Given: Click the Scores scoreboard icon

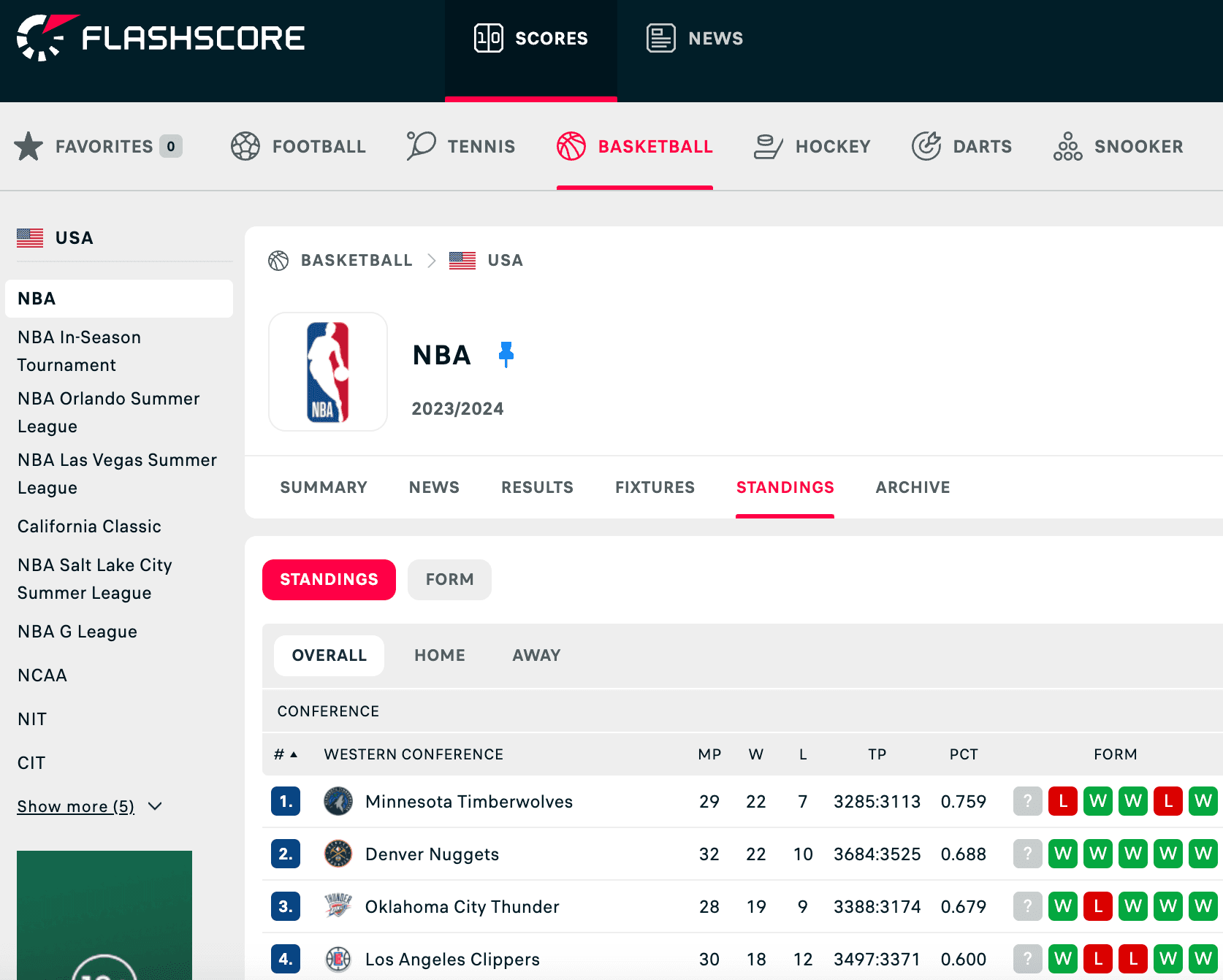Looking at the screenshot, I should coord(489,38).
